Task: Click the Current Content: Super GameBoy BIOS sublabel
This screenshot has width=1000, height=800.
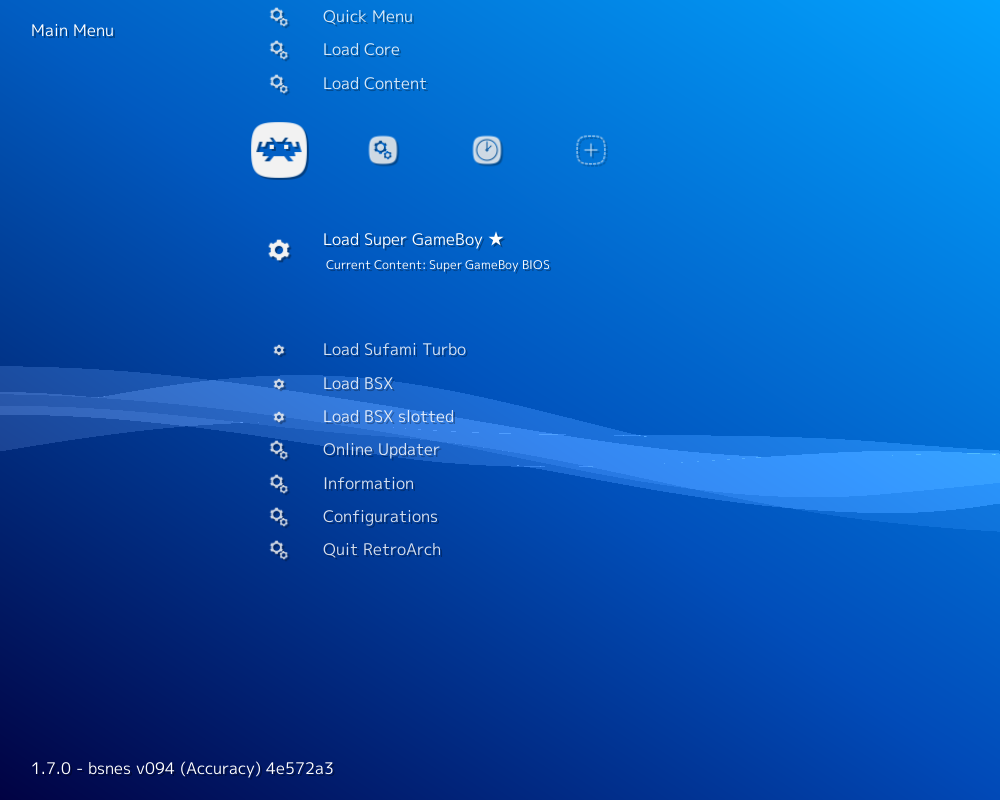Action: [x=438, y=265]
